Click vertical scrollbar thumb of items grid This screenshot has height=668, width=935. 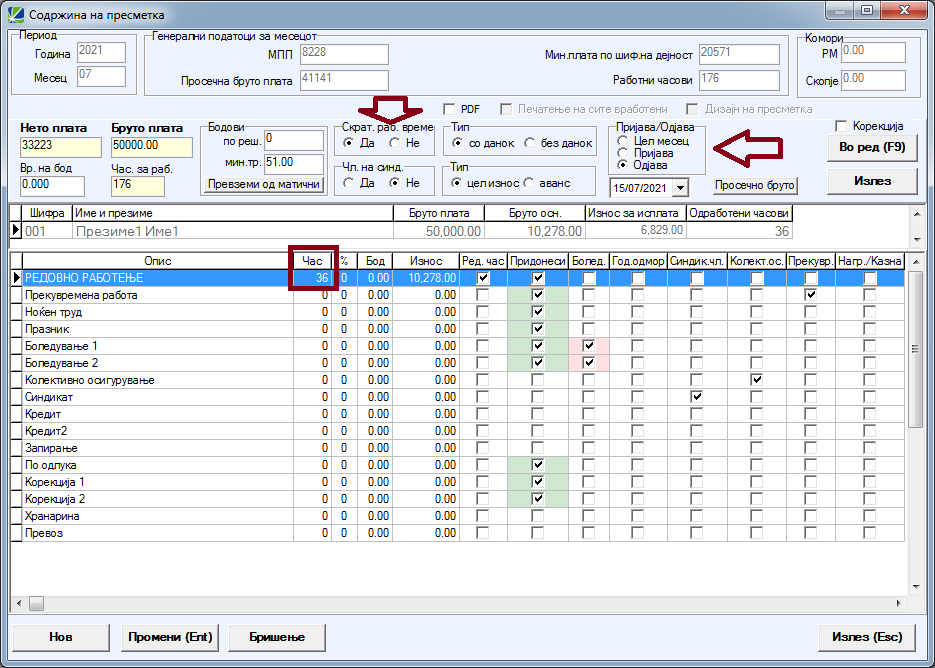pos(916,349)
